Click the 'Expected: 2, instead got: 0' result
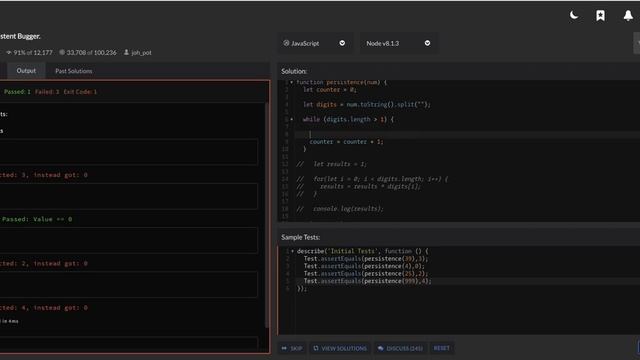This screenshot has height=360, width=640. pos(44,264)
